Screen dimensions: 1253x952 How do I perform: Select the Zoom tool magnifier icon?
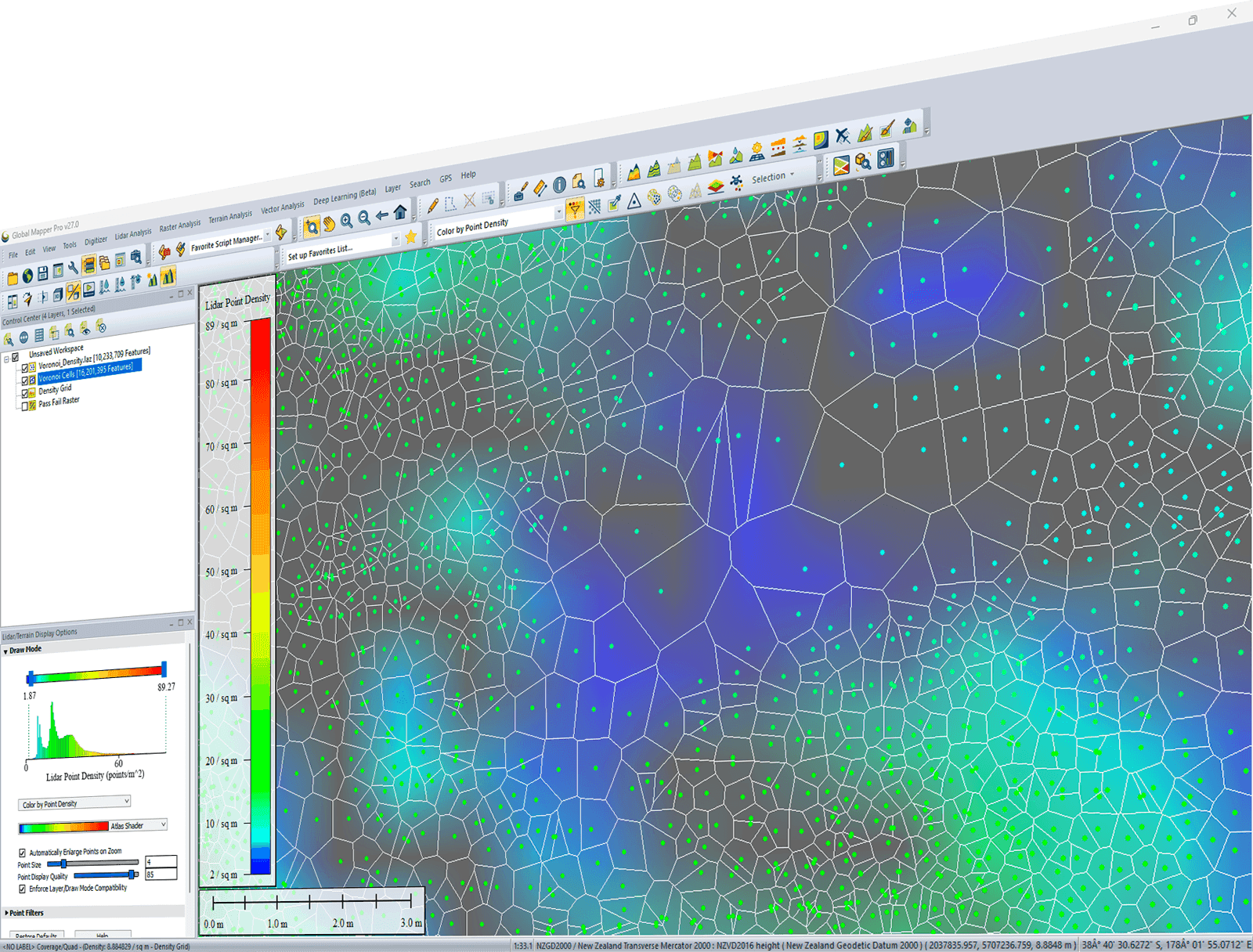click(x=311, y=227)
